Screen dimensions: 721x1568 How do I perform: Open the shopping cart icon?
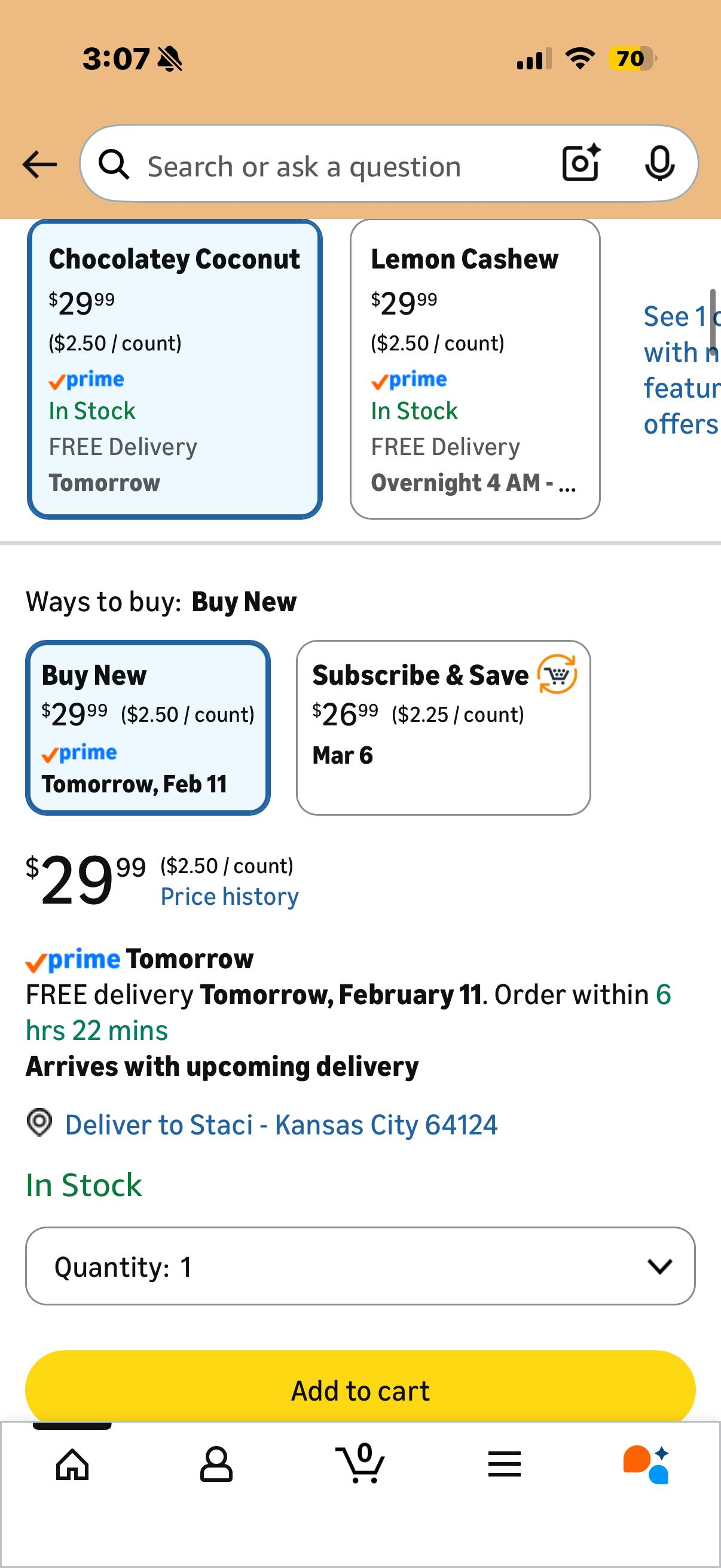coord(361,1463)
